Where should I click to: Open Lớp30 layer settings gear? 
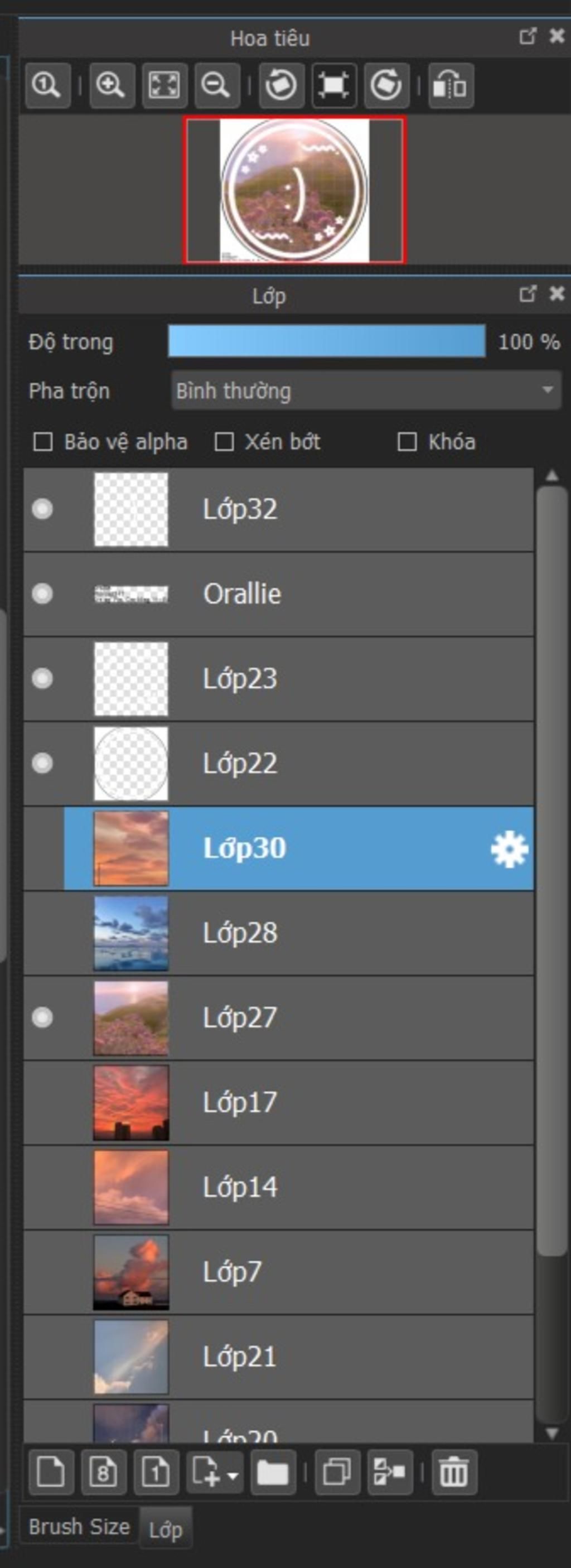[510, 849]
